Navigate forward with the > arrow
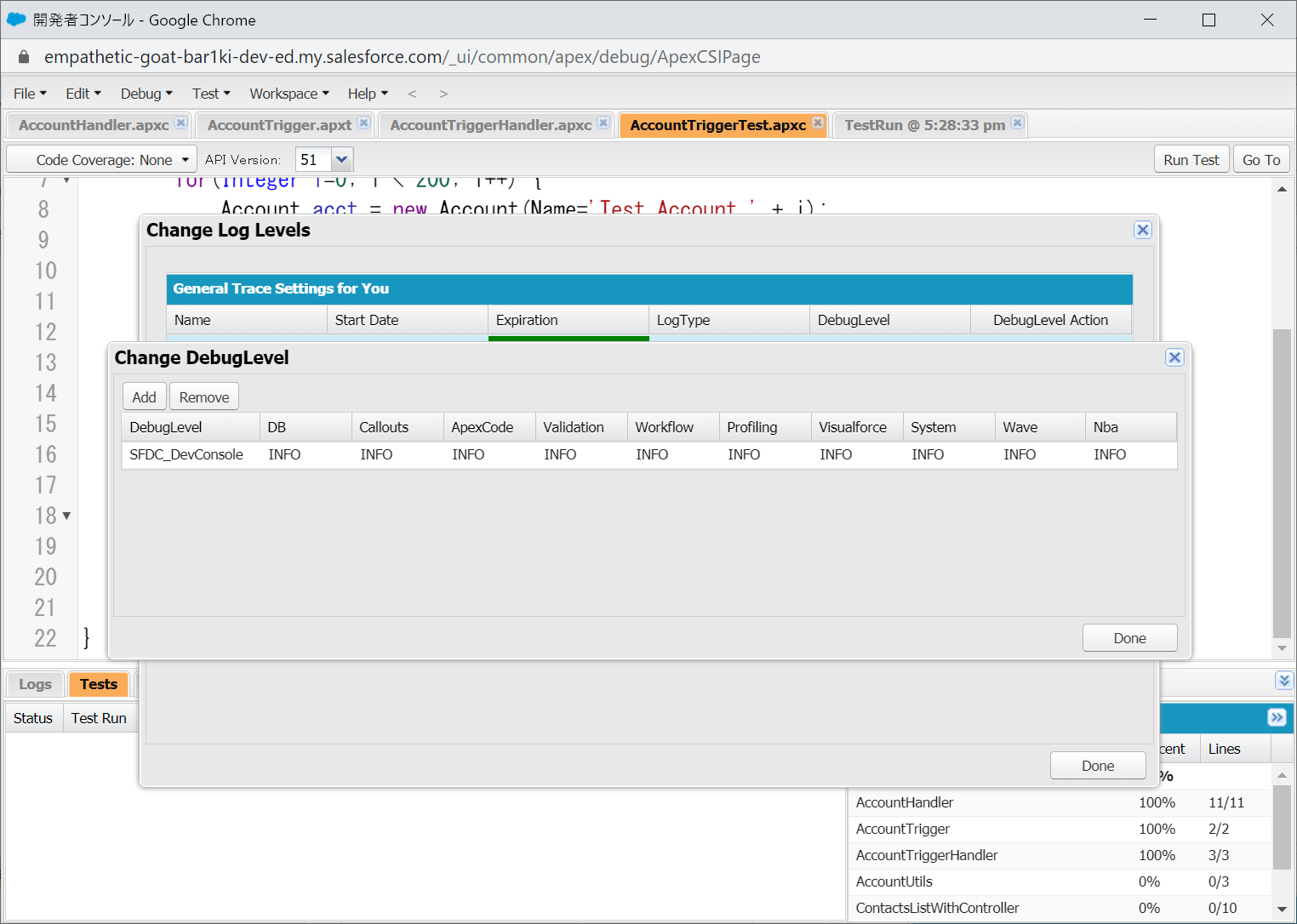 [x=443, y=94]
